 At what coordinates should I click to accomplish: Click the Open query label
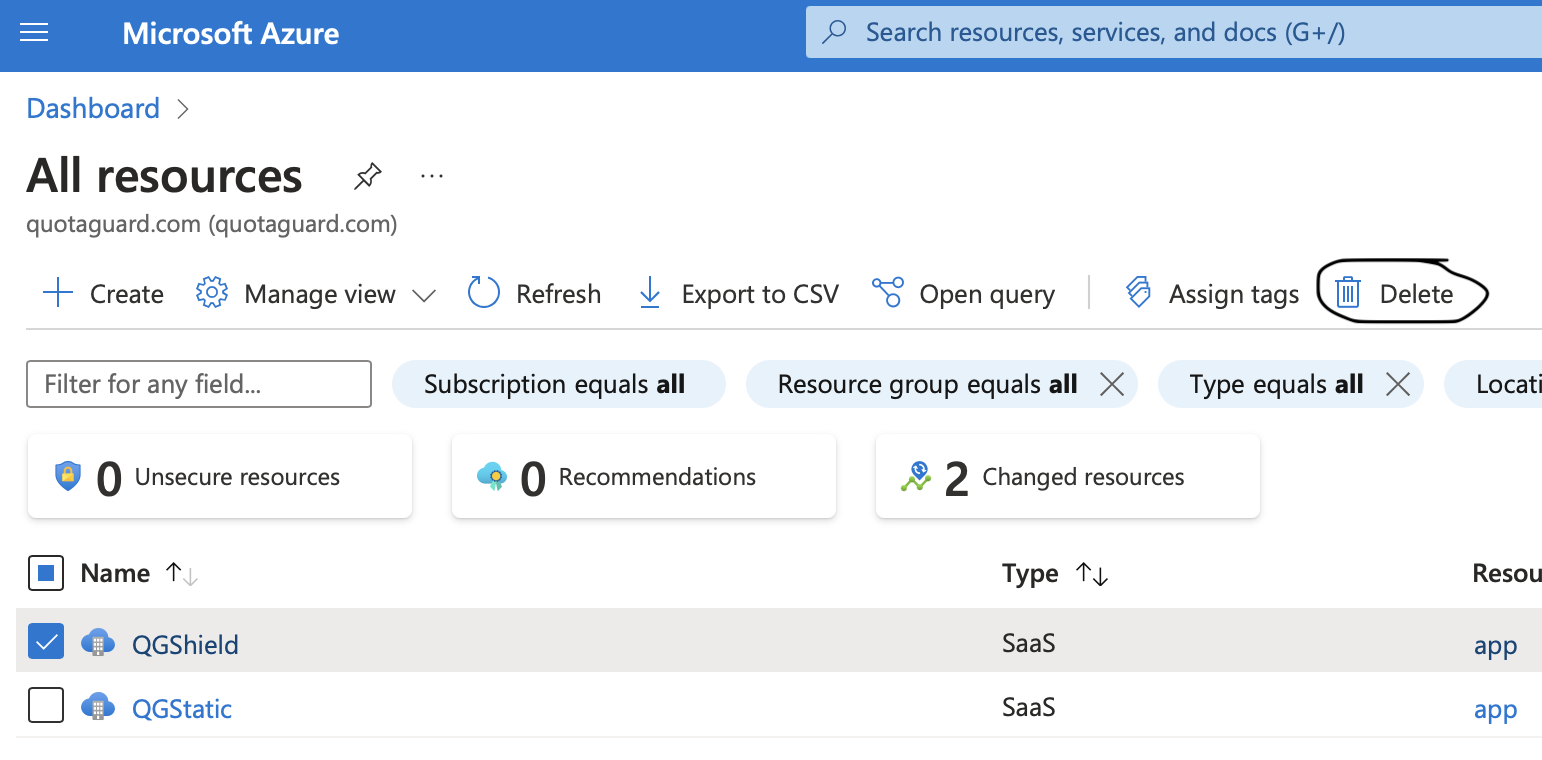(987, 294)
